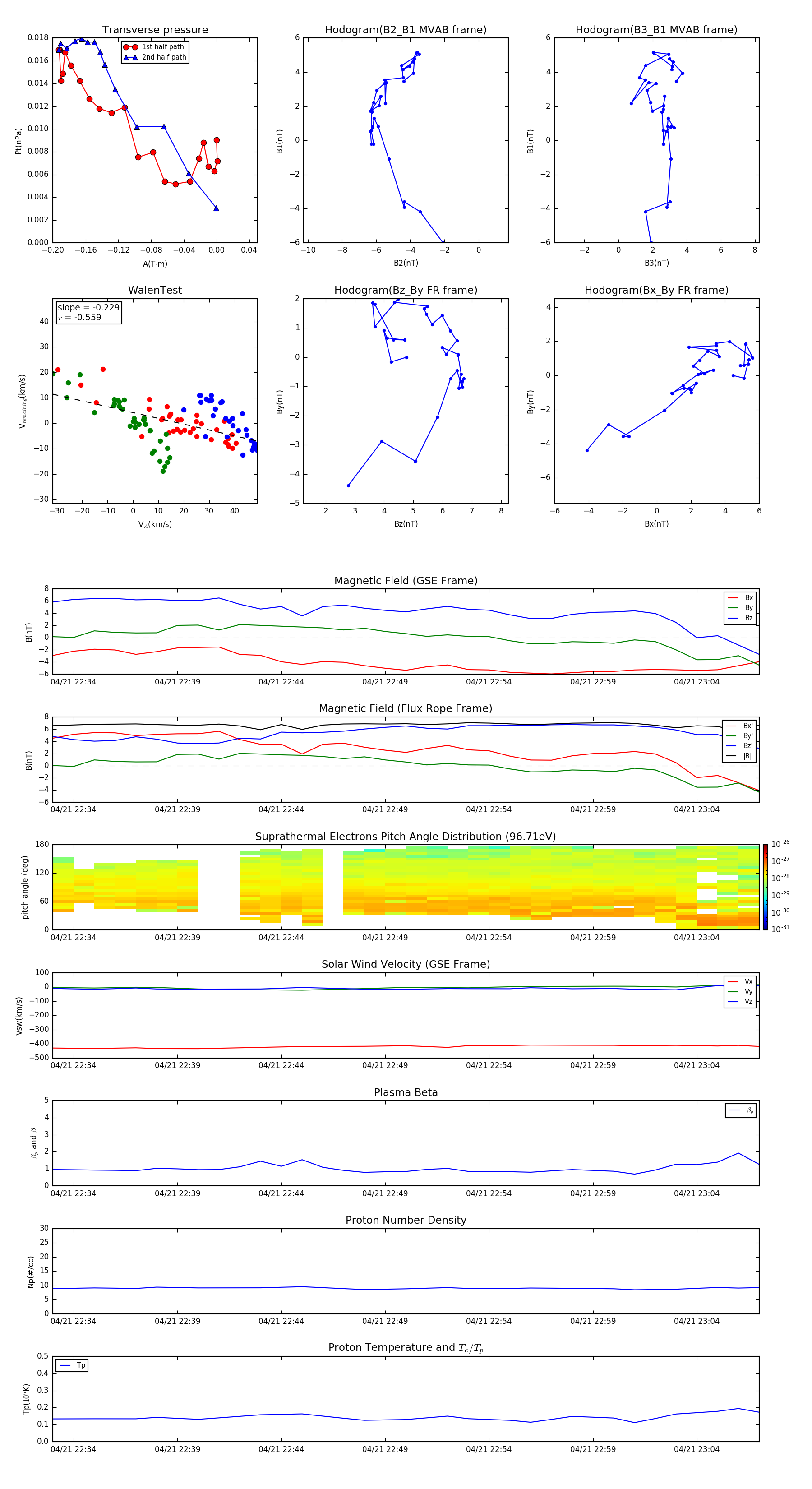The image size is (812, 1489).
Task: Click the 'r = -0.559' annotation
Action: pos(79,317)
